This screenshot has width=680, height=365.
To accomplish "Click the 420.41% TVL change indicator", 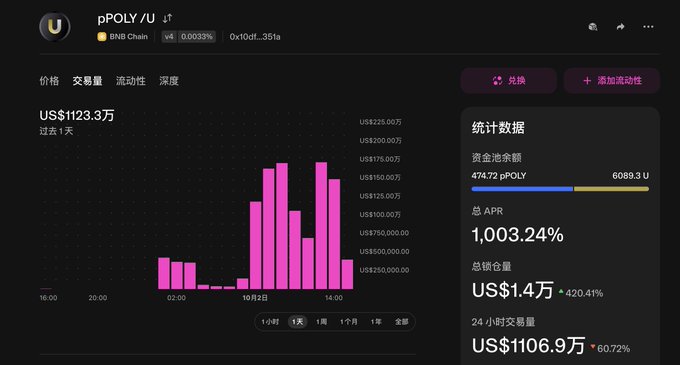I will click(581, 293).
